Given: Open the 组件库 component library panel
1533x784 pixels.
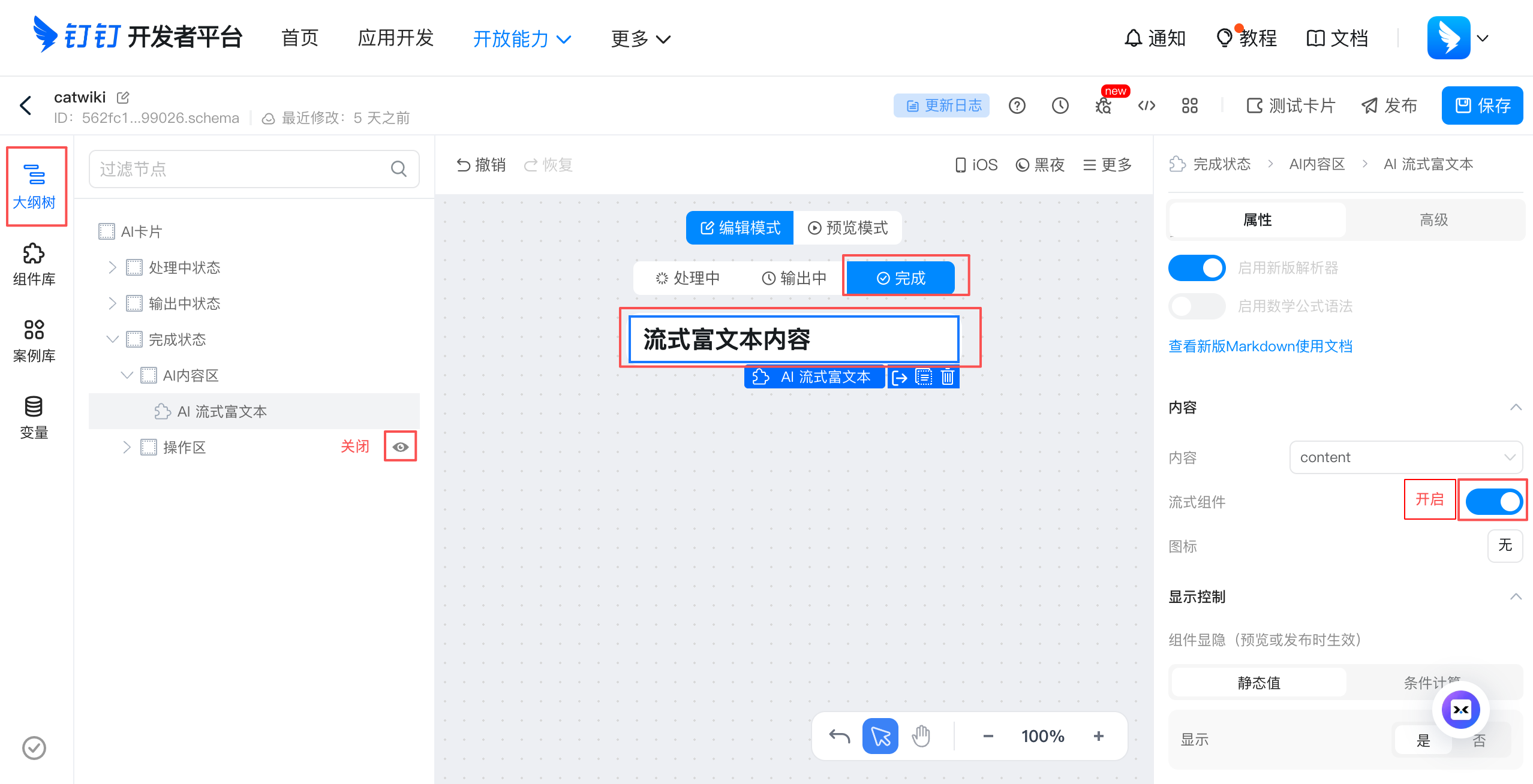Looking at the screenshot, I should [x=34, y=265].
